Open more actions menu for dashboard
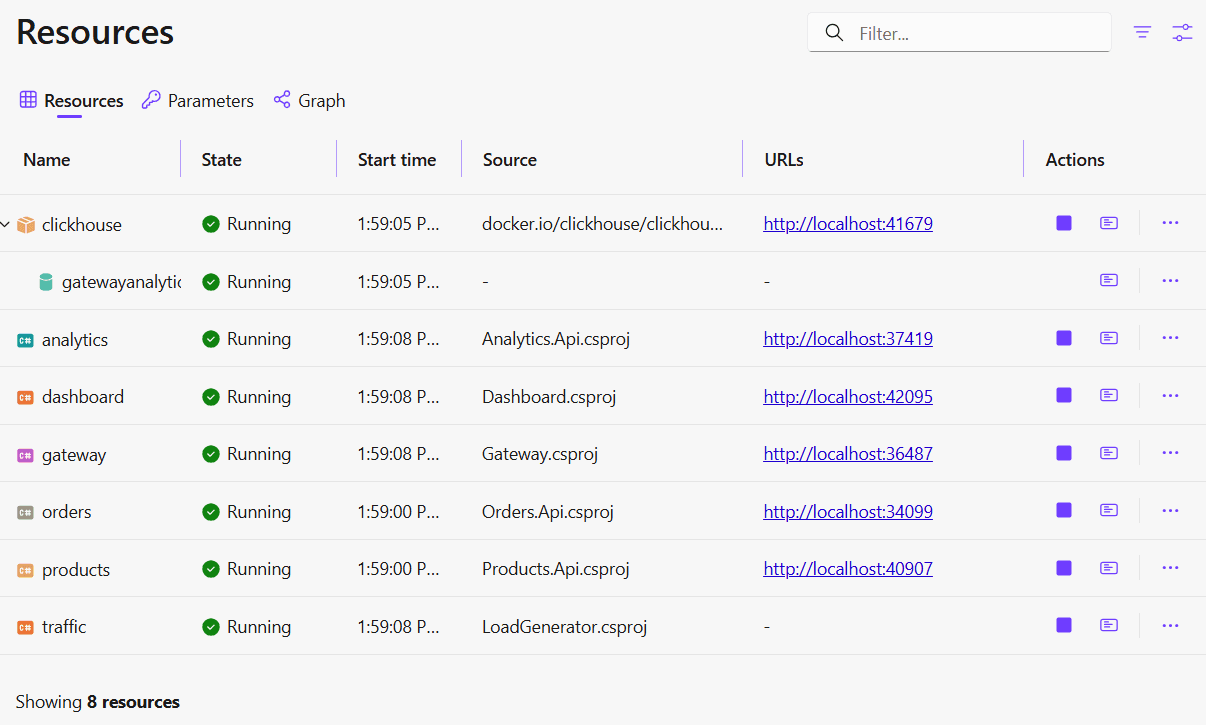Viewport: 1206px width, 725px height. pyautogui.click(x=1171, y=395)
